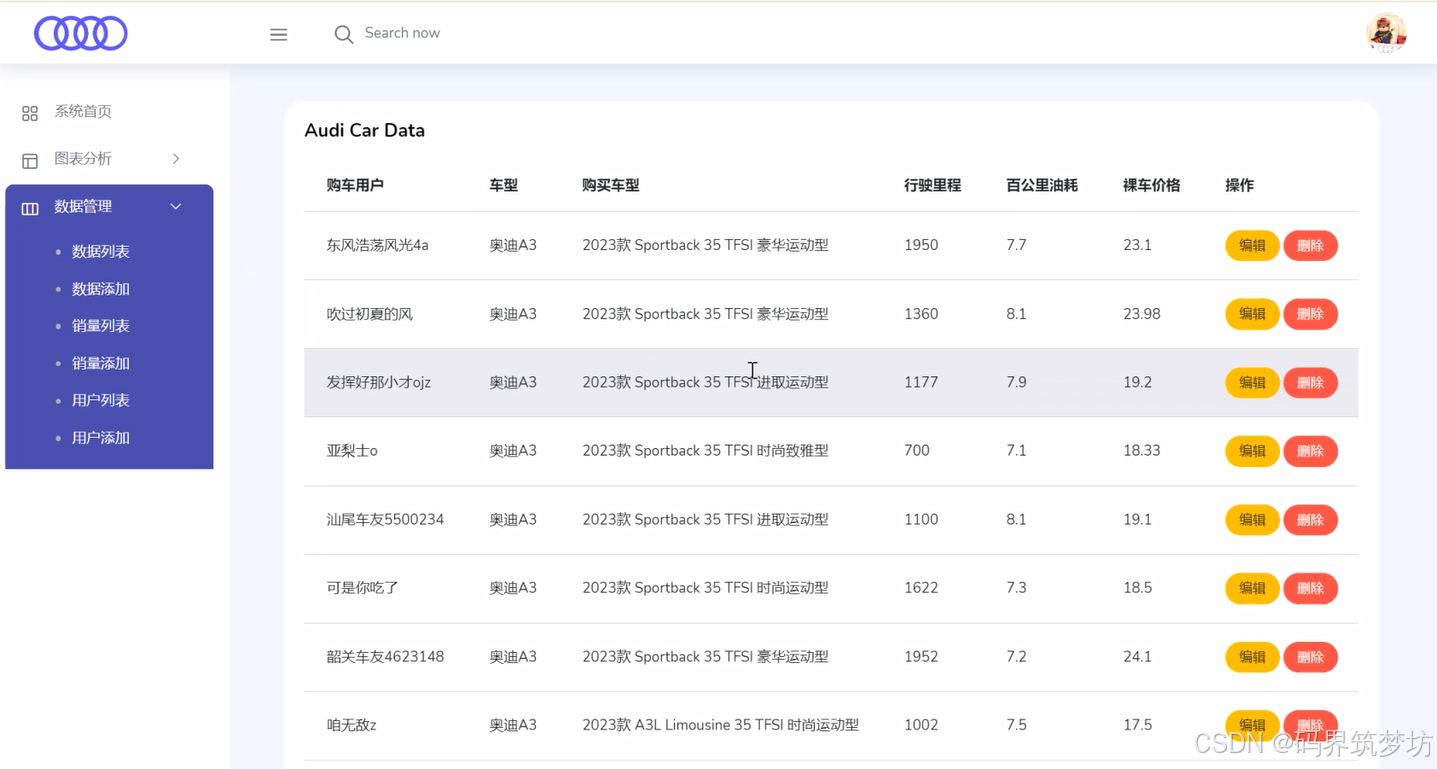The height and width of the screenshot is (769, 1437).
Task: Toggle the hamburger menu icon
Action: tap(279, 34)
